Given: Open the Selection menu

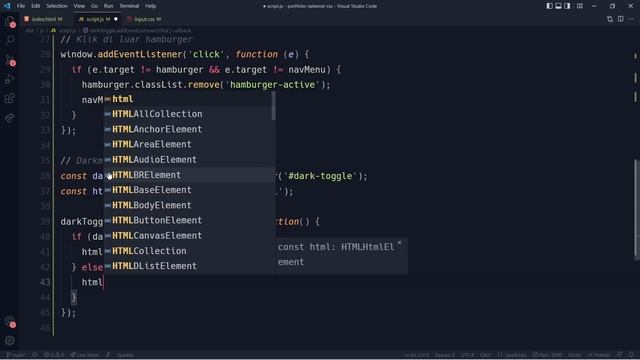Looking at the screenshot, I should pyautogui.click(x=57, y=6).
